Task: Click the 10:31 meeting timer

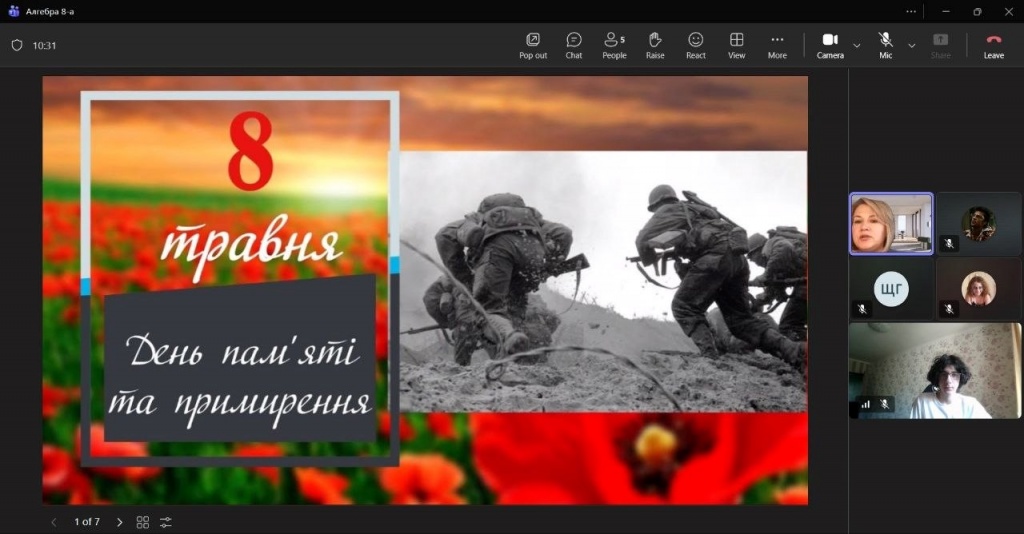Action: (x=44, y=46)
